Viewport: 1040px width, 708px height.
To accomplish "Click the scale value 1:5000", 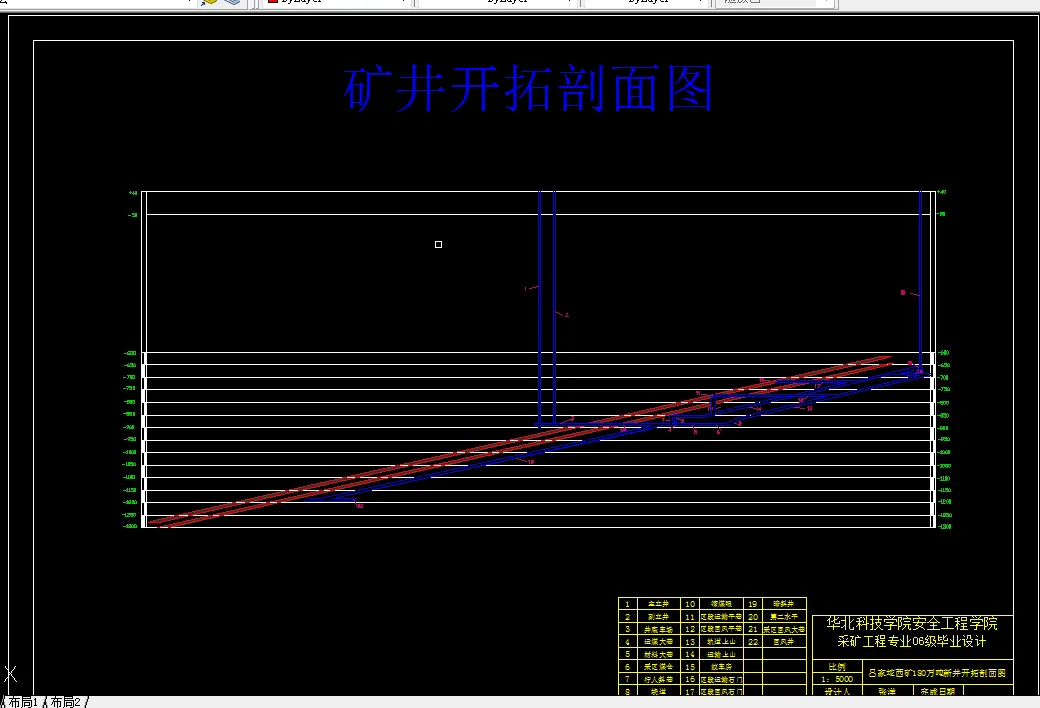I will coord(837,679).
